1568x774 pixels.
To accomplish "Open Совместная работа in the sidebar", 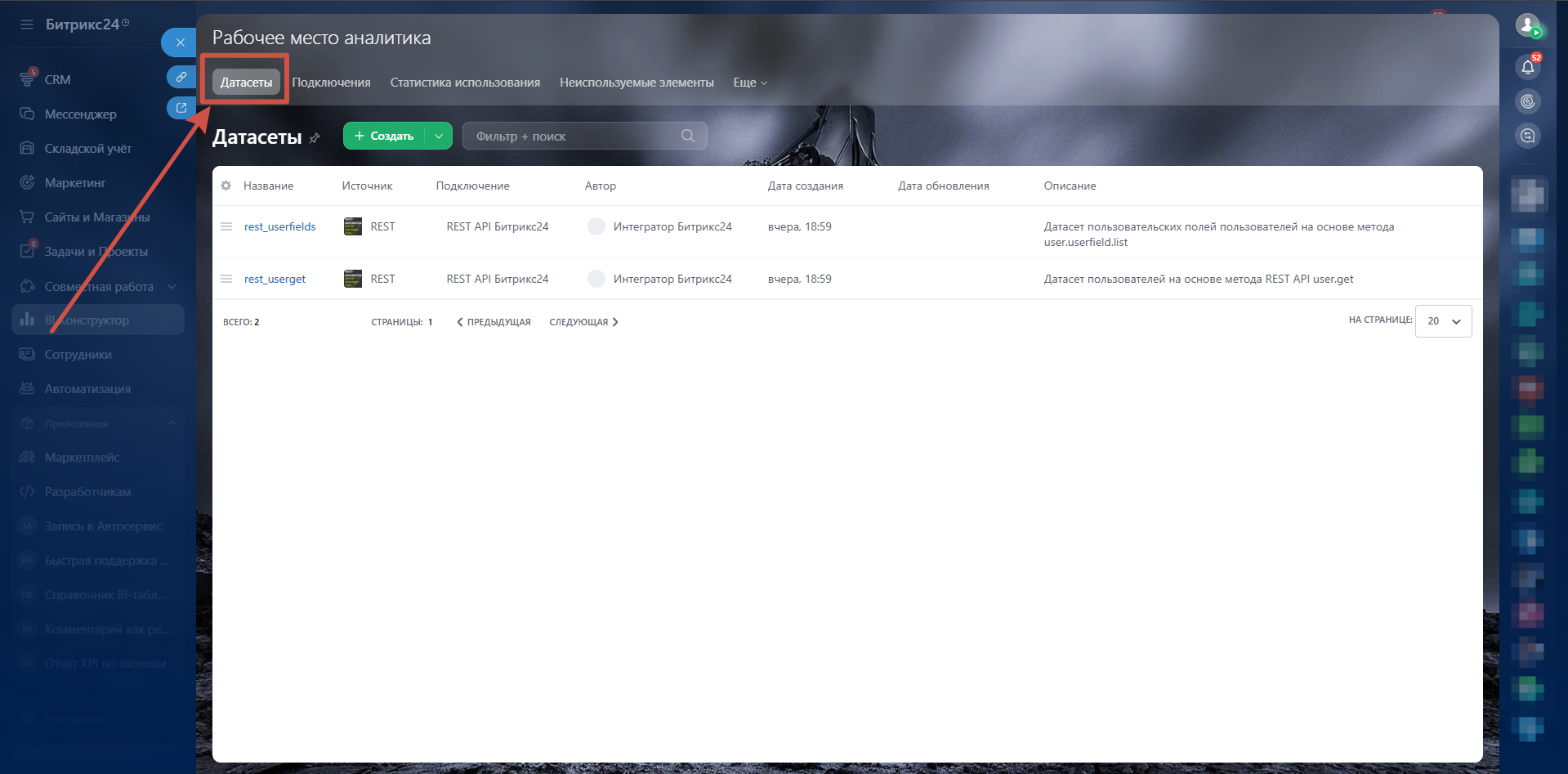I will click(x=99, y=286).
